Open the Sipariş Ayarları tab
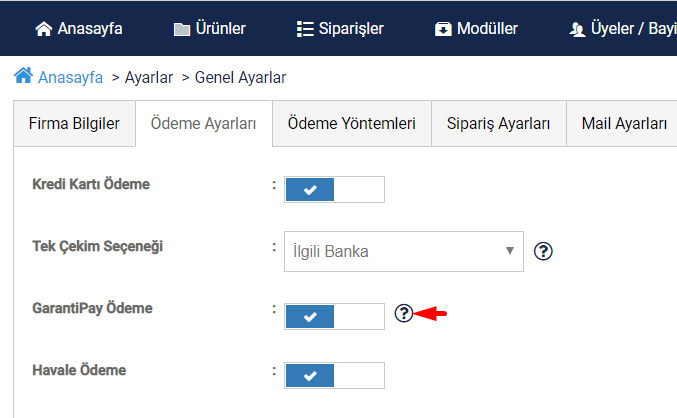Image resolution: width=677 pixels, height=418 pixels. tap(498, 124)
